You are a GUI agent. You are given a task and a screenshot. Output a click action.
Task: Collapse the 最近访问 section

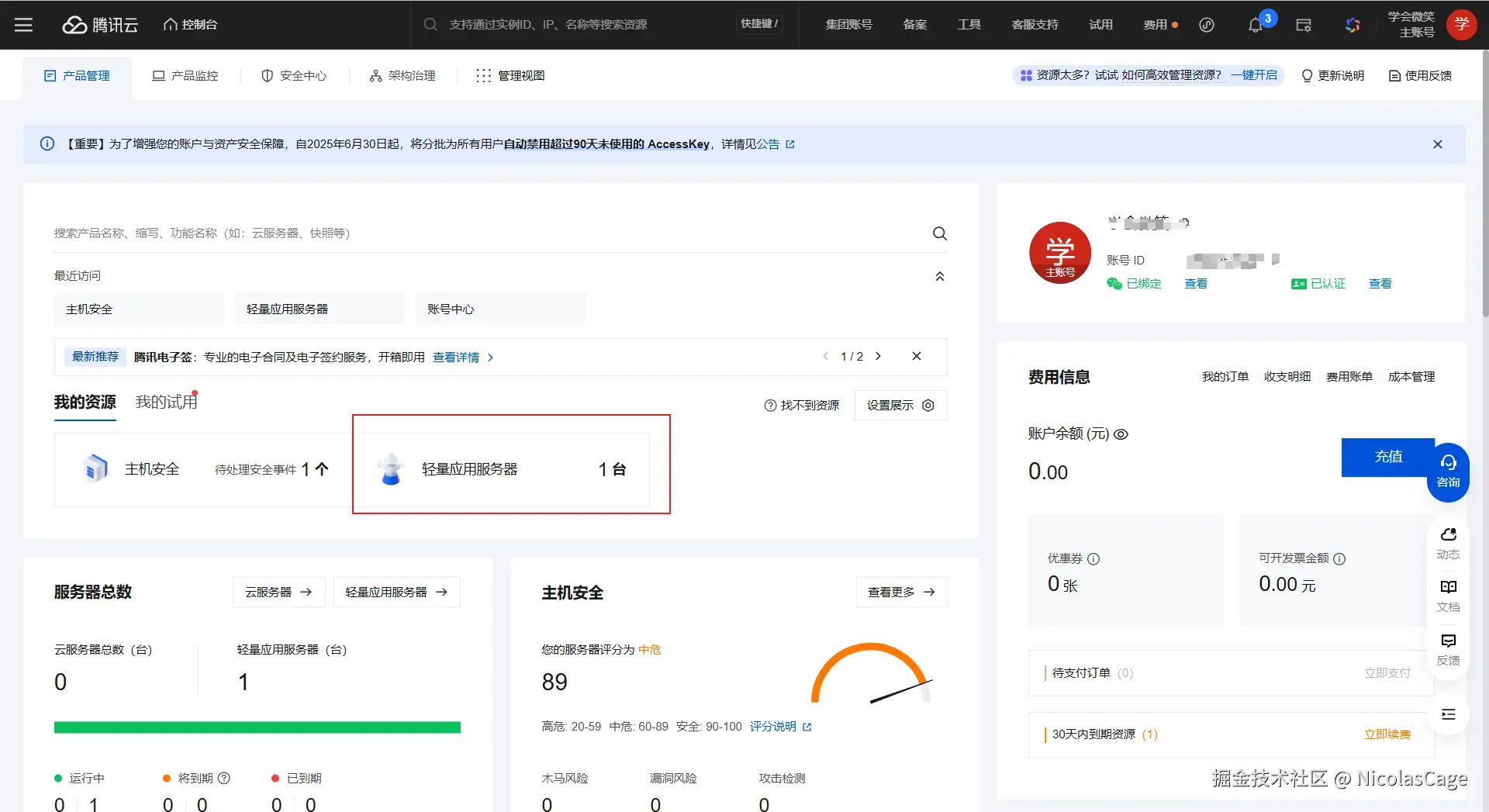tap(940, 276)
